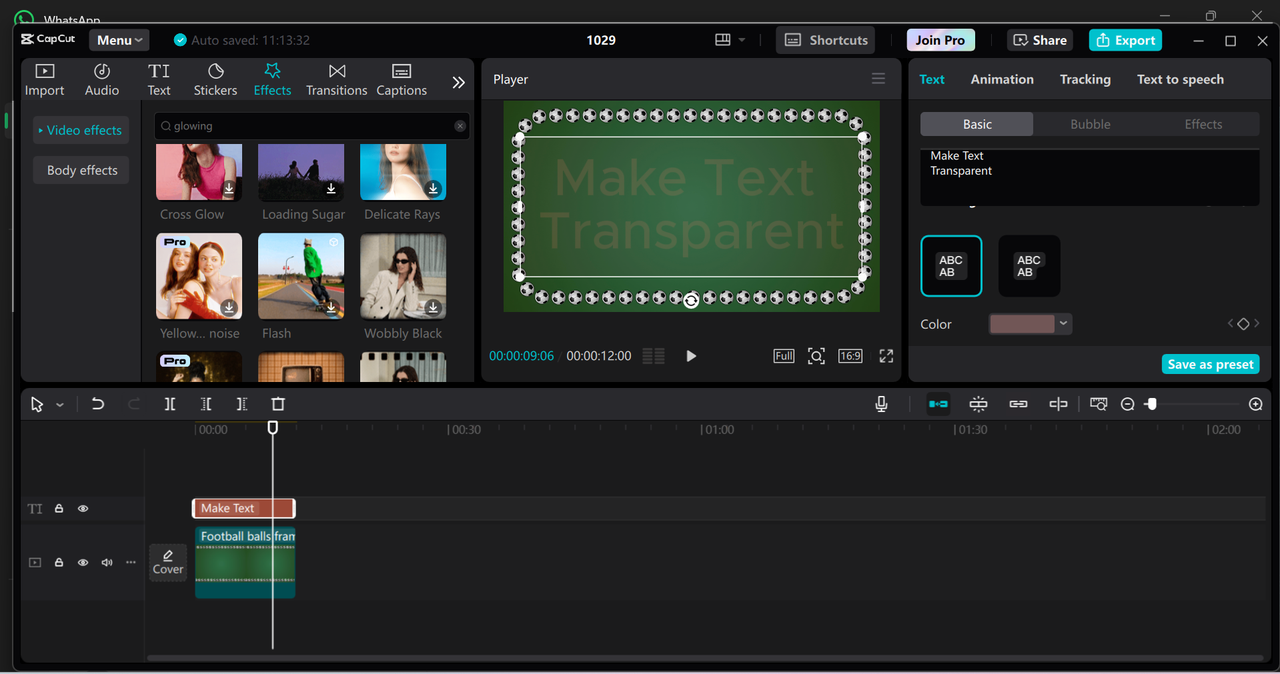The height and width of the screenshot is (674, 1280).
Task: Open the text color dropdown arrow
Action: tap(1064, 324)
